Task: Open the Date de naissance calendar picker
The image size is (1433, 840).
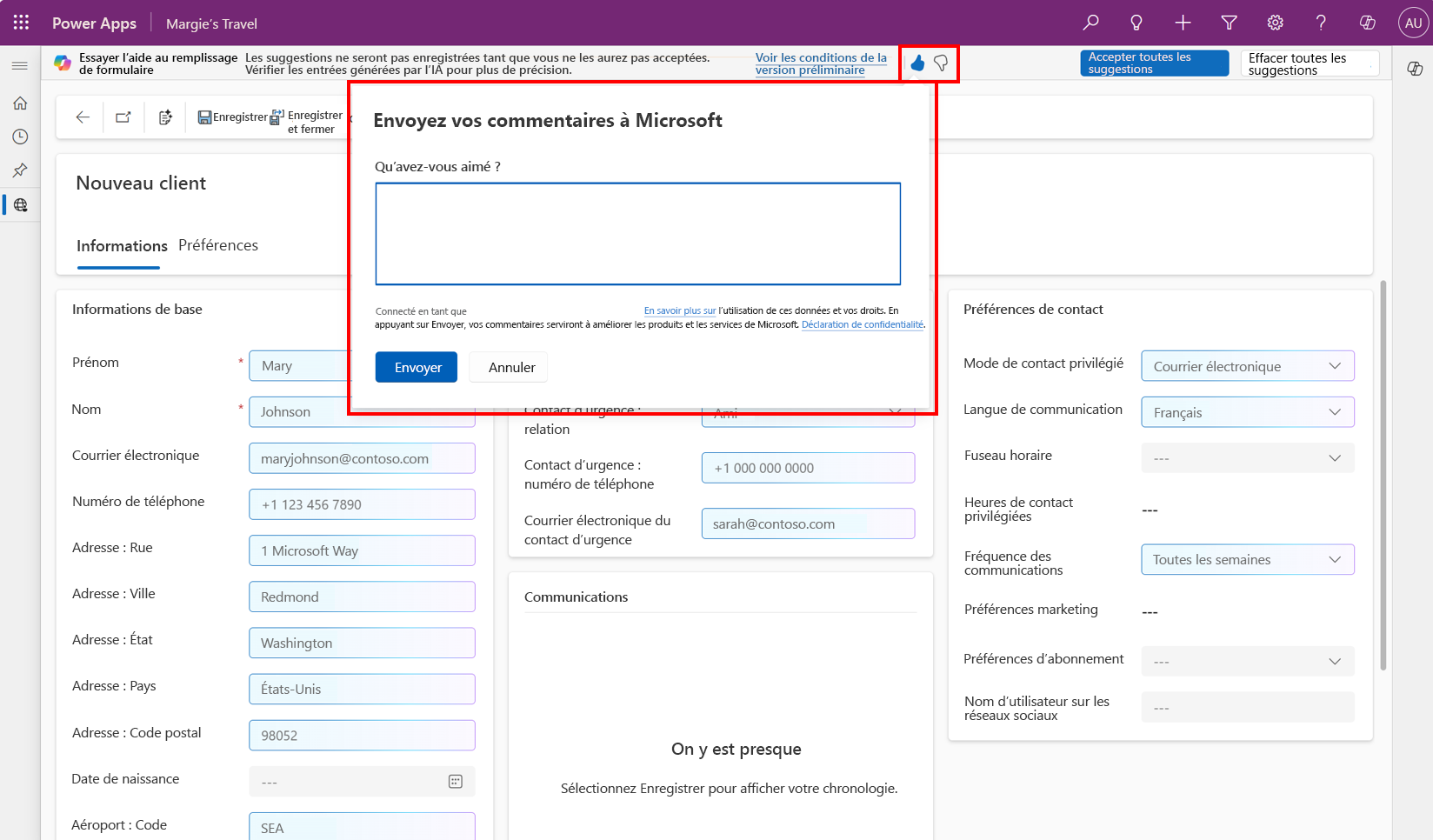Action: pyautogui.click(x=456, y=781)
